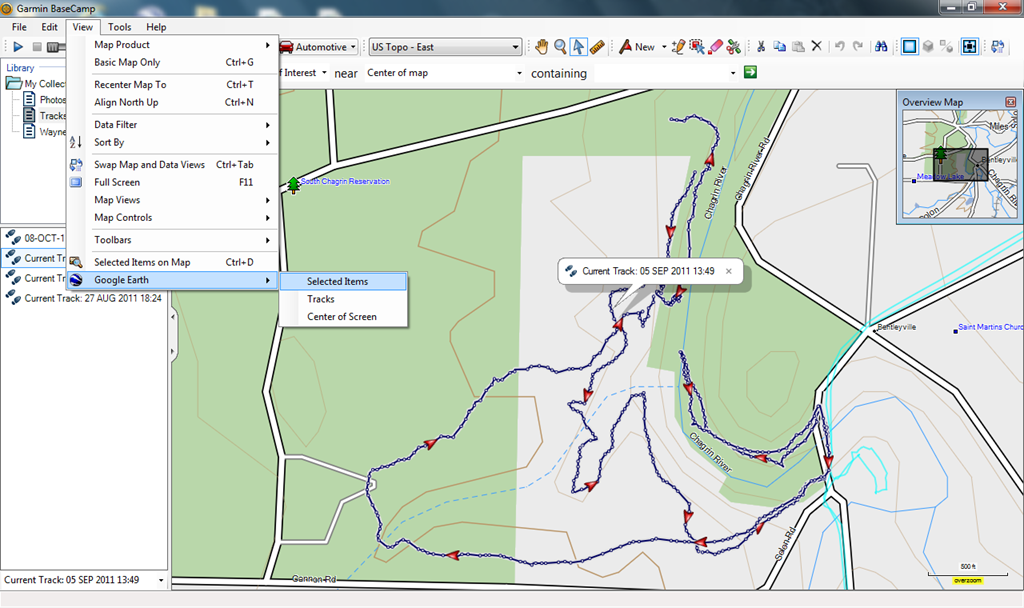Select the 27 AUG 2011 track item
1024x608 pixels.
[x=92, y=298]
